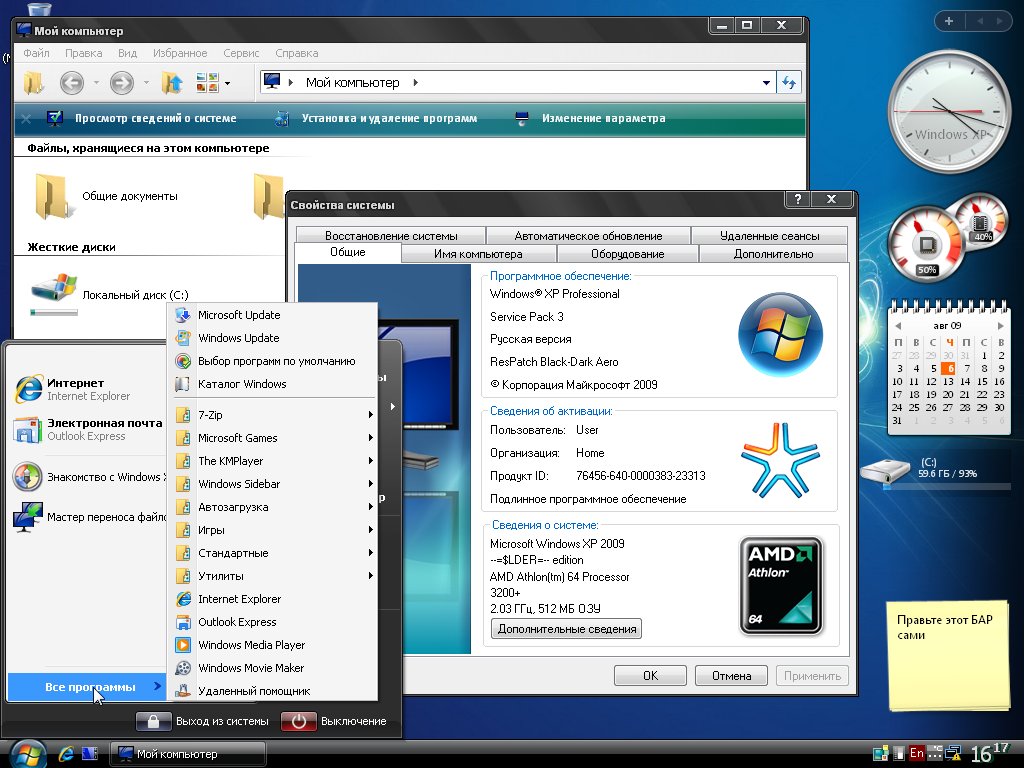Launch Windows Update from programs menu
The height and width of the screenshot is (768, 1024).
click(x=272, y=338)
